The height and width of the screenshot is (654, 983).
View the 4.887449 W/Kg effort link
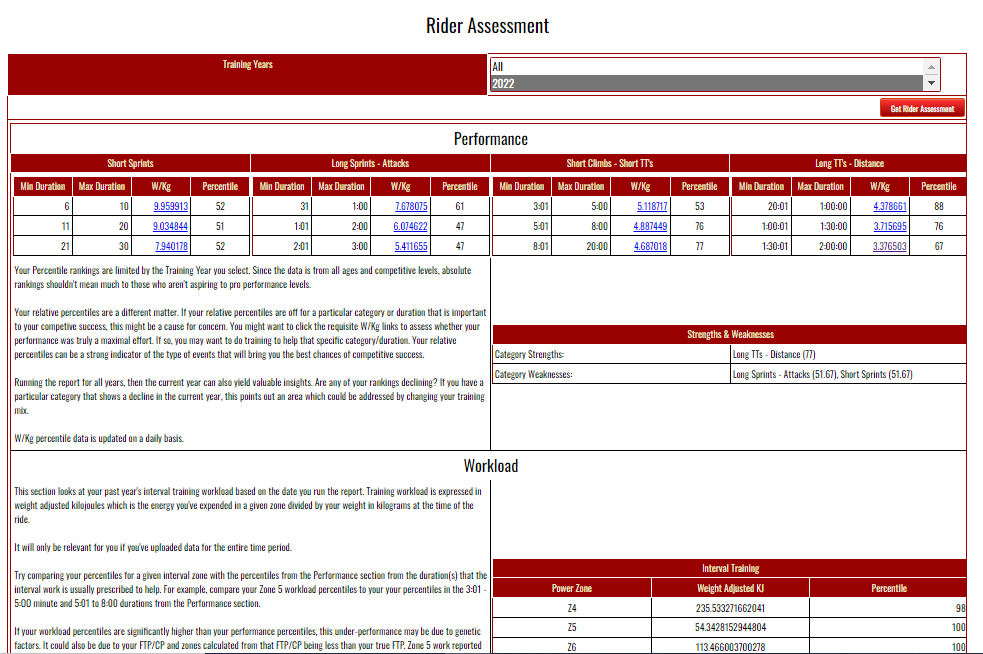[650, 226]
